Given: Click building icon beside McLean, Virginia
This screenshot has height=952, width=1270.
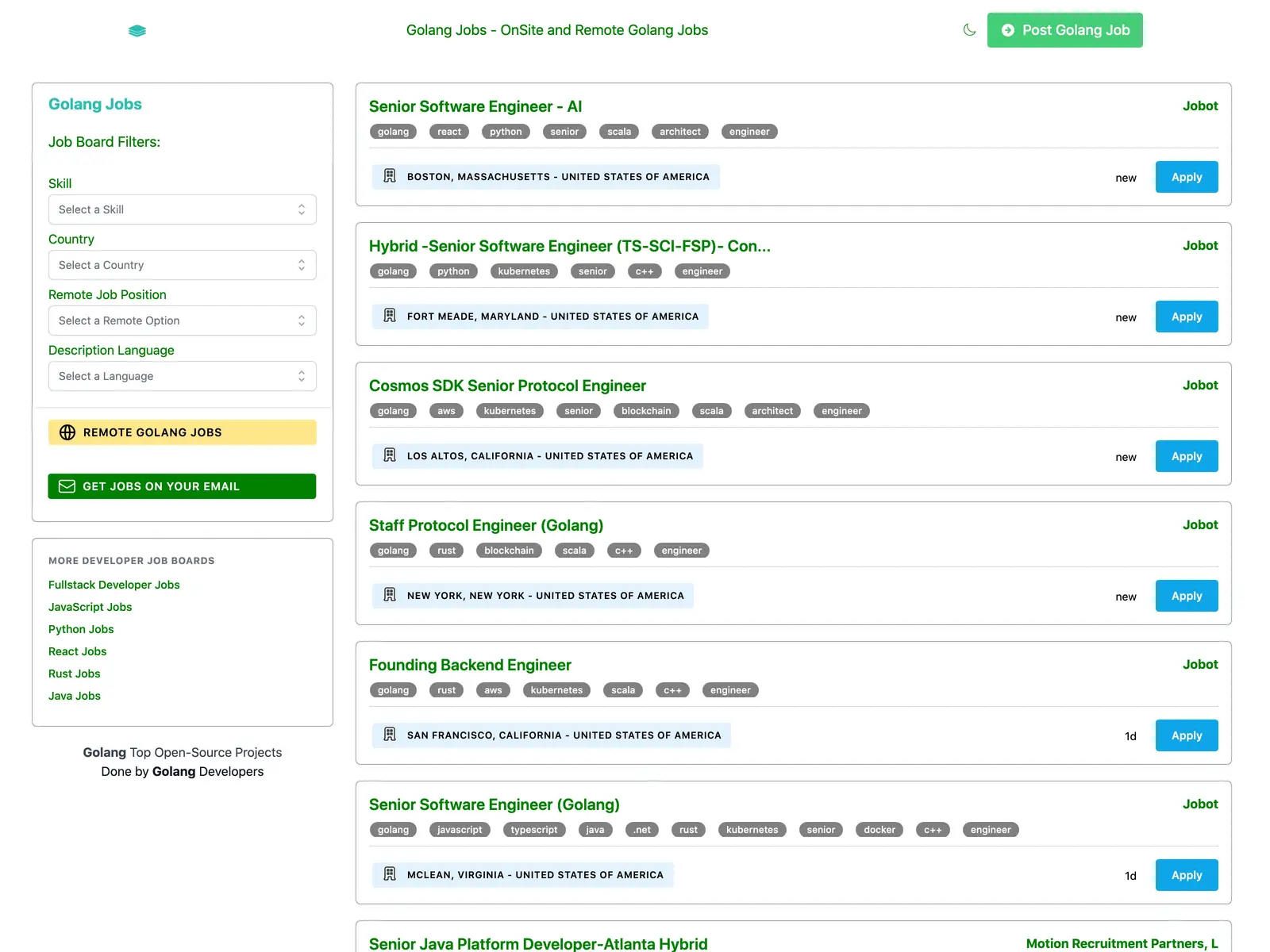Looking at the screenshot, I should (x=390, y=874).
